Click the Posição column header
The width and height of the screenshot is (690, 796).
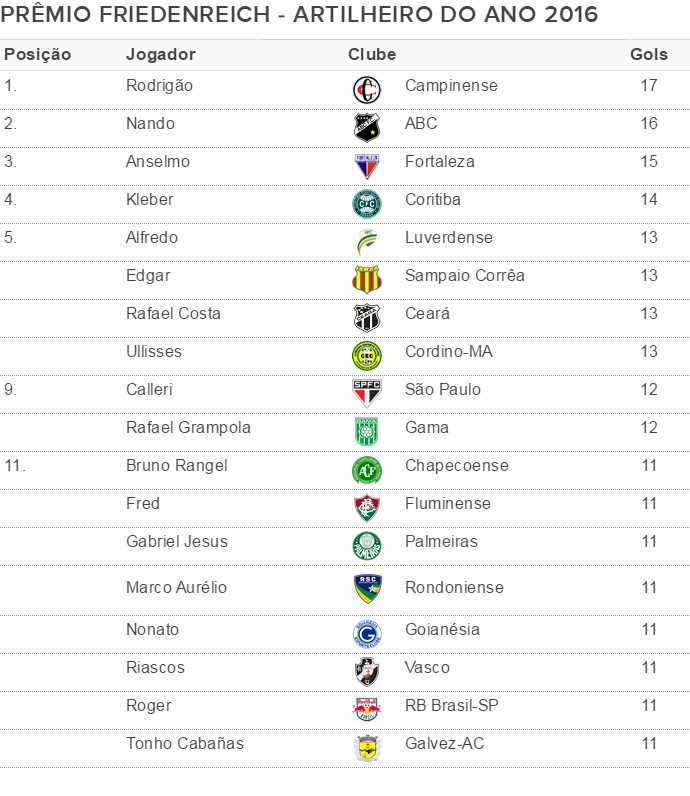38,54
